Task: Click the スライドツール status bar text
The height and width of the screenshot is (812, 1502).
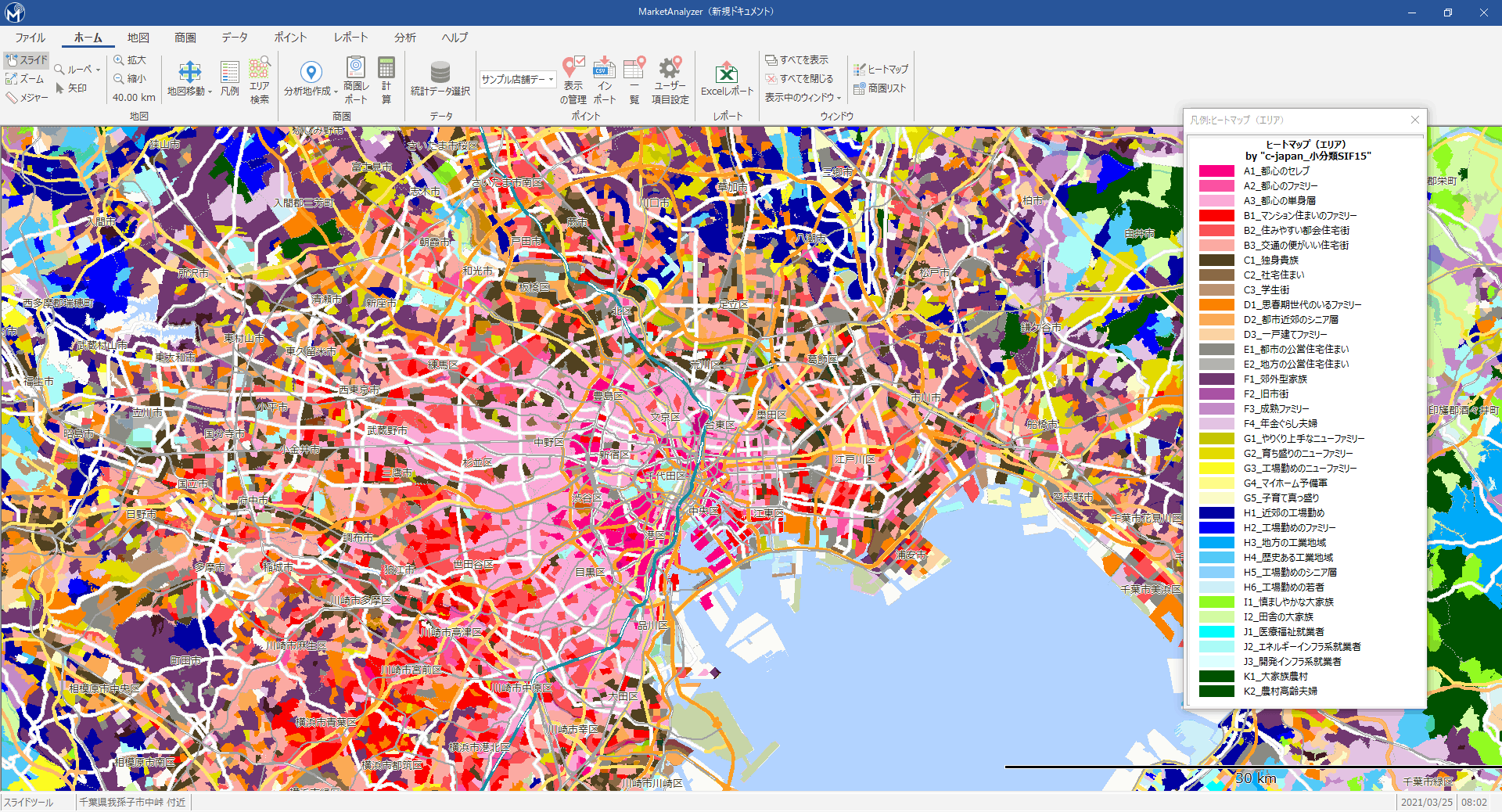Action: click(x=28, y=803)
